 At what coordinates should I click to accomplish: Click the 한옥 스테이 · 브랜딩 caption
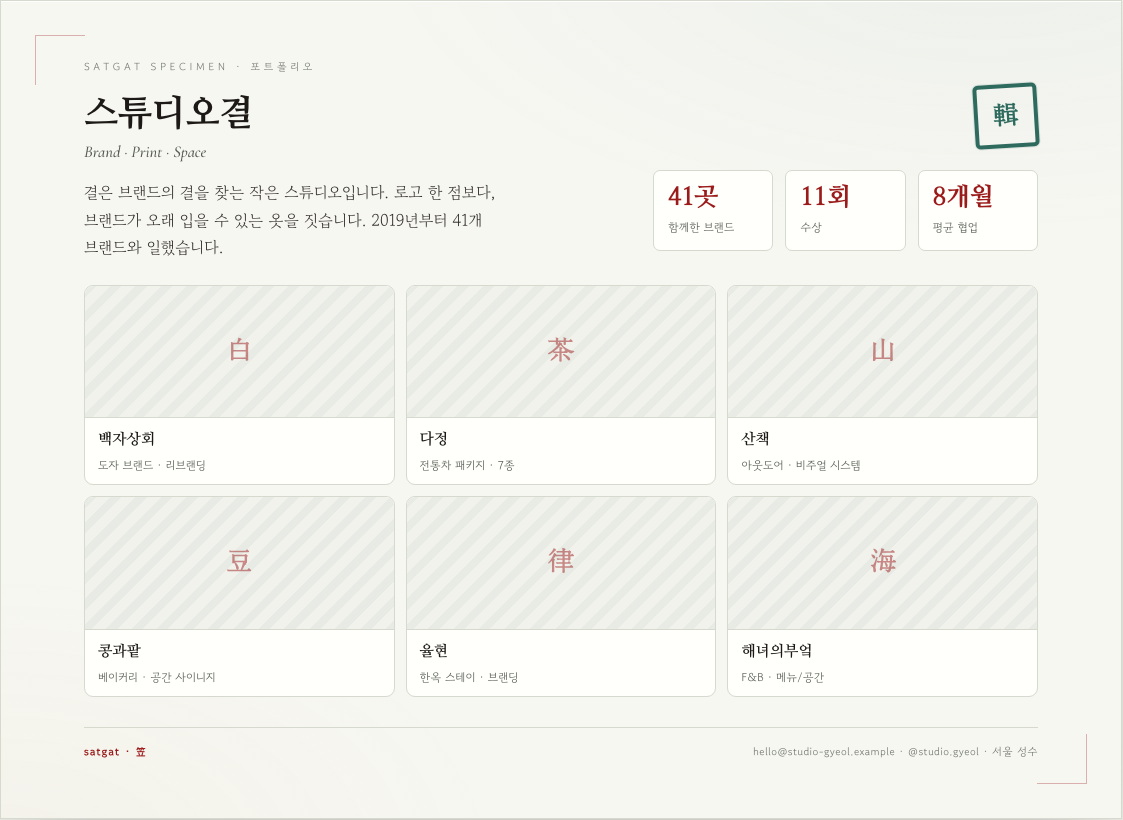469,677
